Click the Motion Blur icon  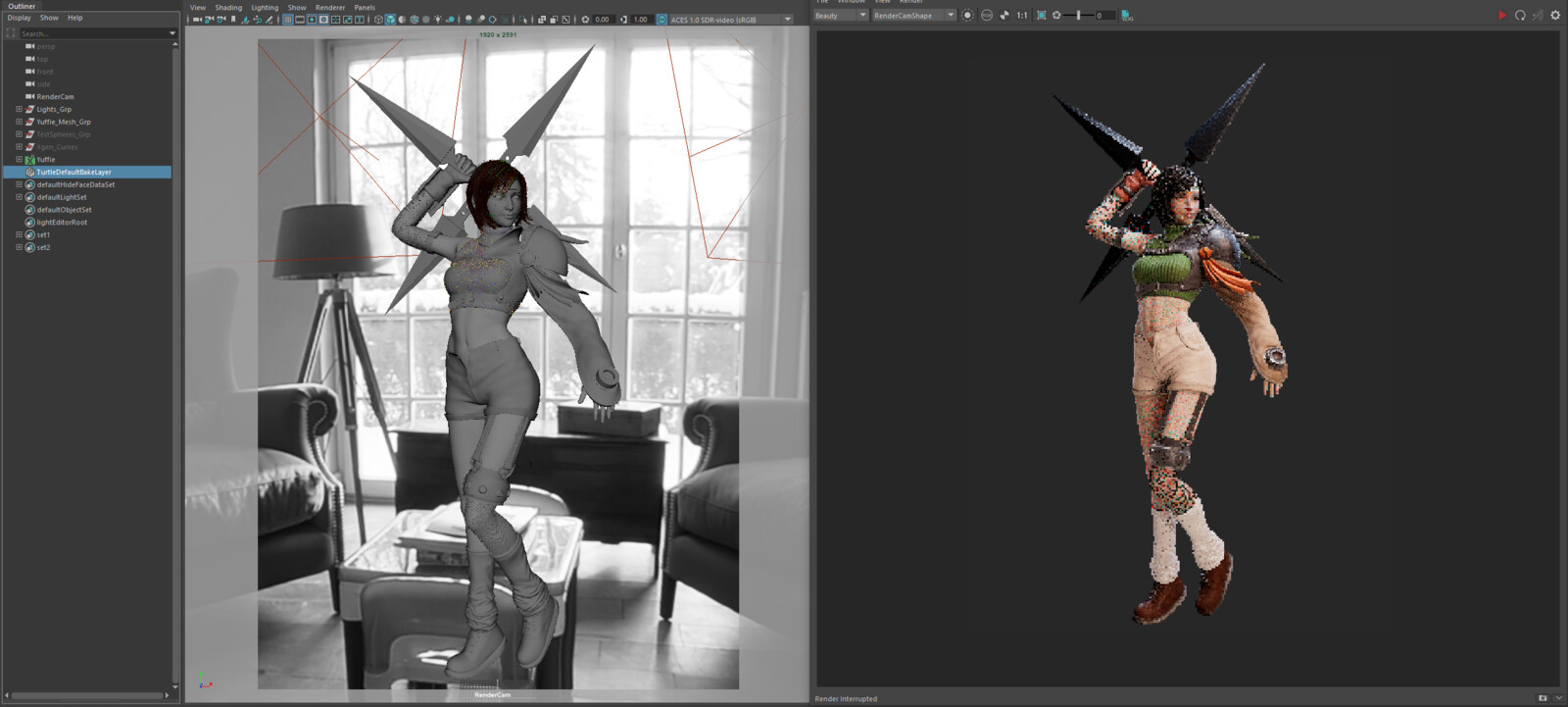coord(480,20)
